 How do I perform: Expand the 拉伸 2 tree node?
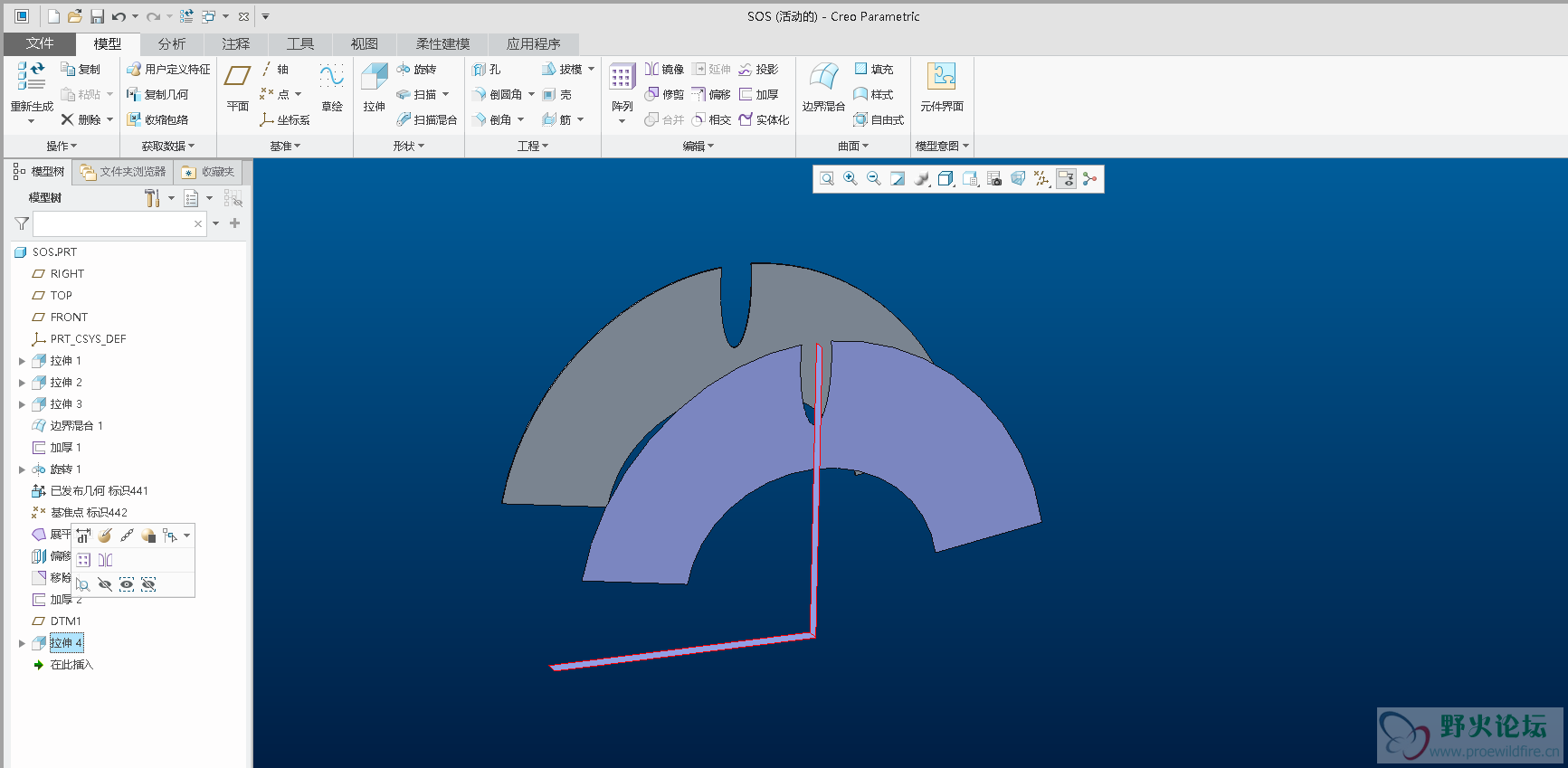(22, 383)
